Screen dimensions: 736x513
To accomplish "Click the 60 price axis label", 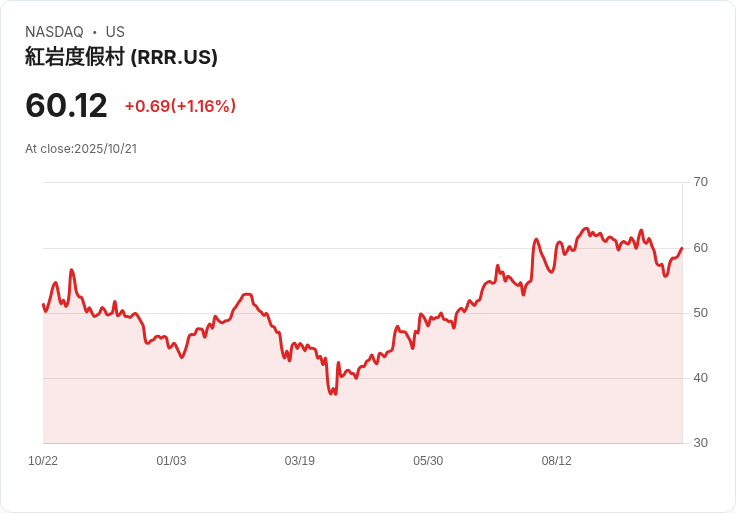I will (700, 248).
